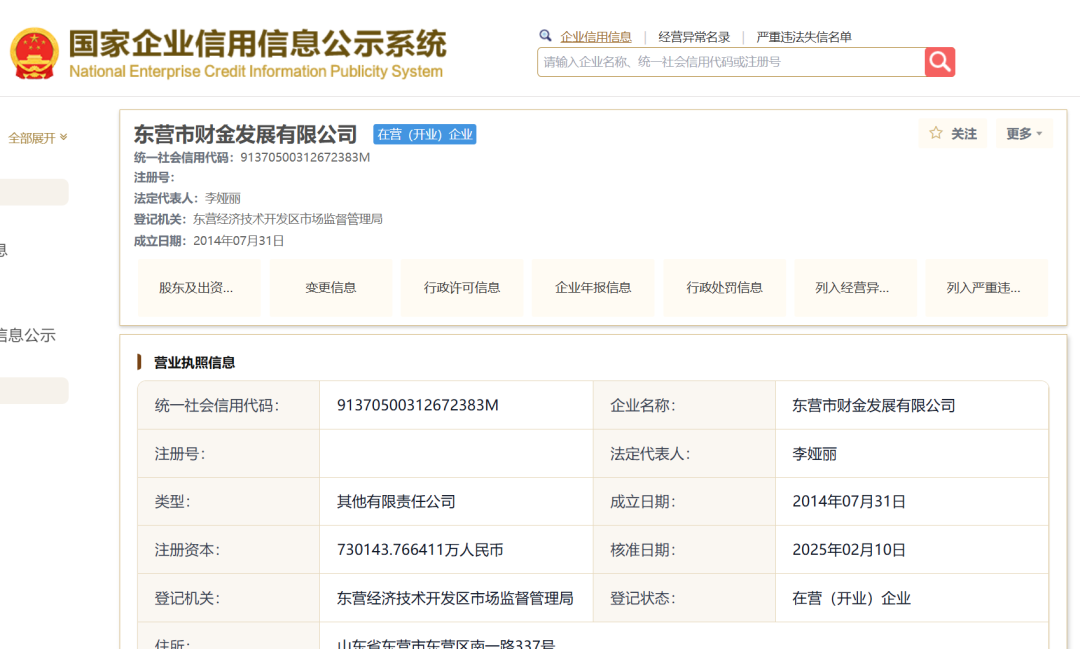Open the 企业年报信息 section

(x=593, y=288)
